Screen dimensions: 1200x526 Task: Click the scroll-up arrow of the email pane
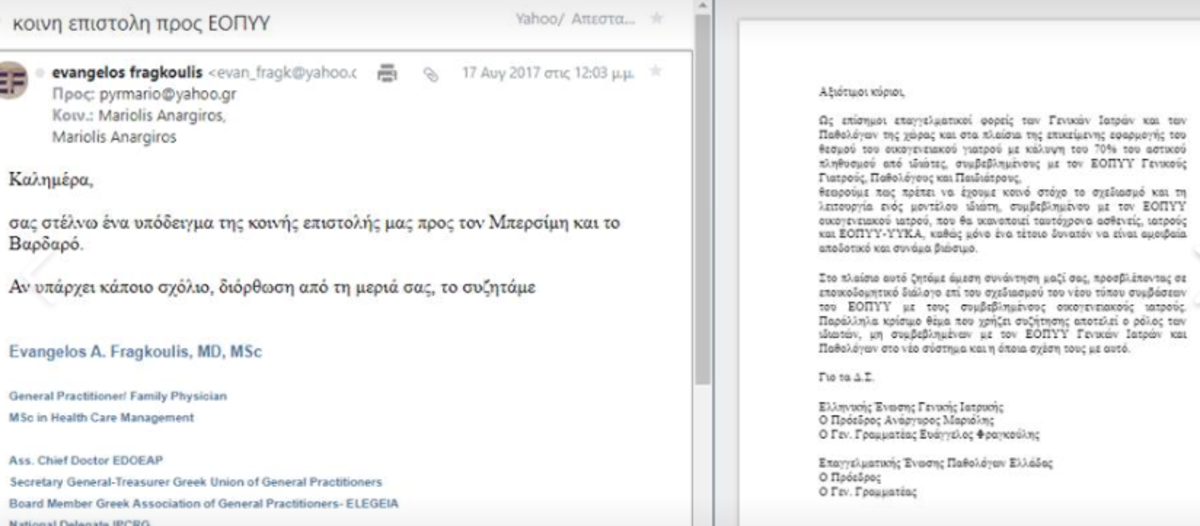pyautogui.click(x=704, y=8)
